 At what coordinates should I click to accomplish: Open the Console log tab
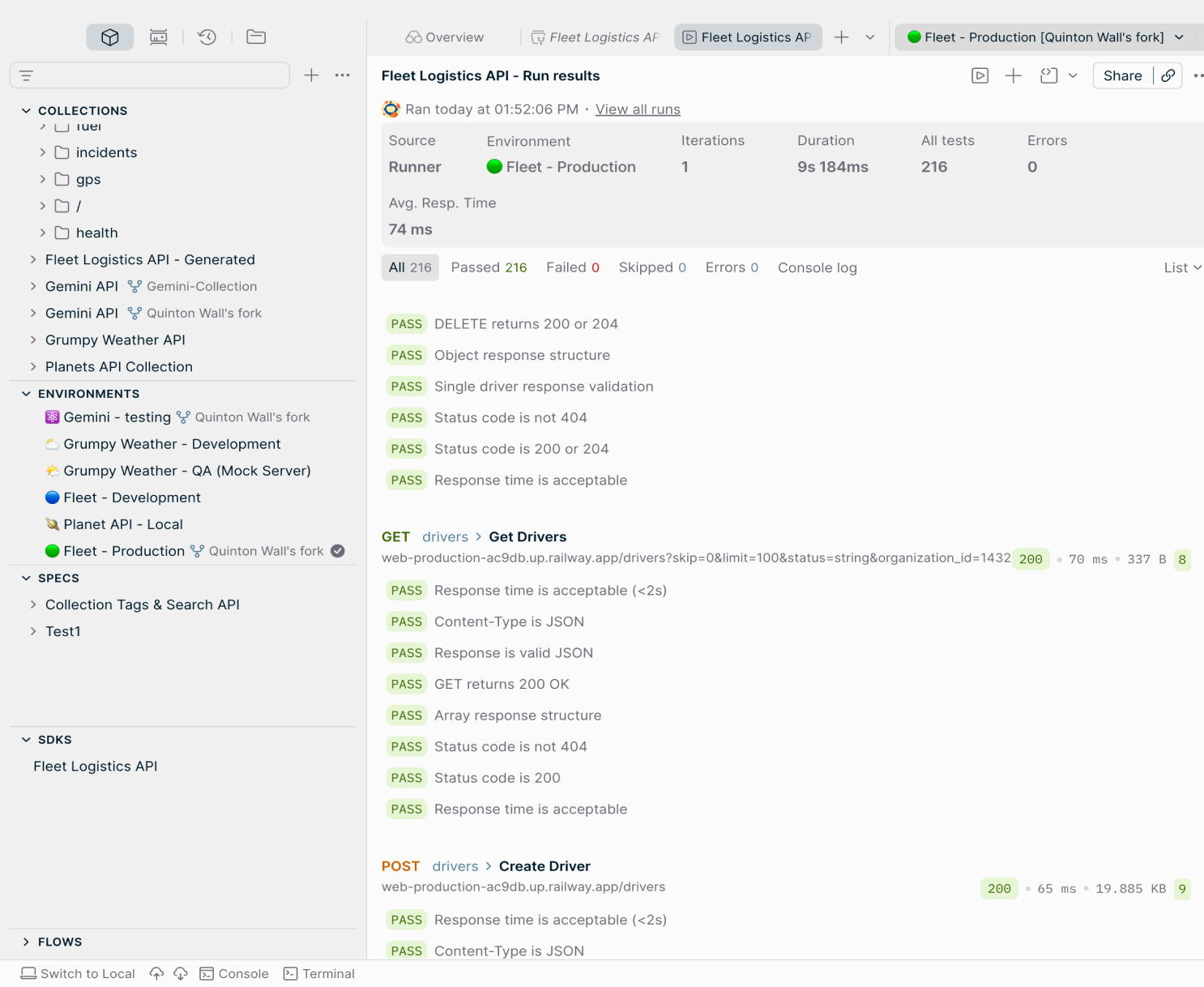(x=818, y=267)
